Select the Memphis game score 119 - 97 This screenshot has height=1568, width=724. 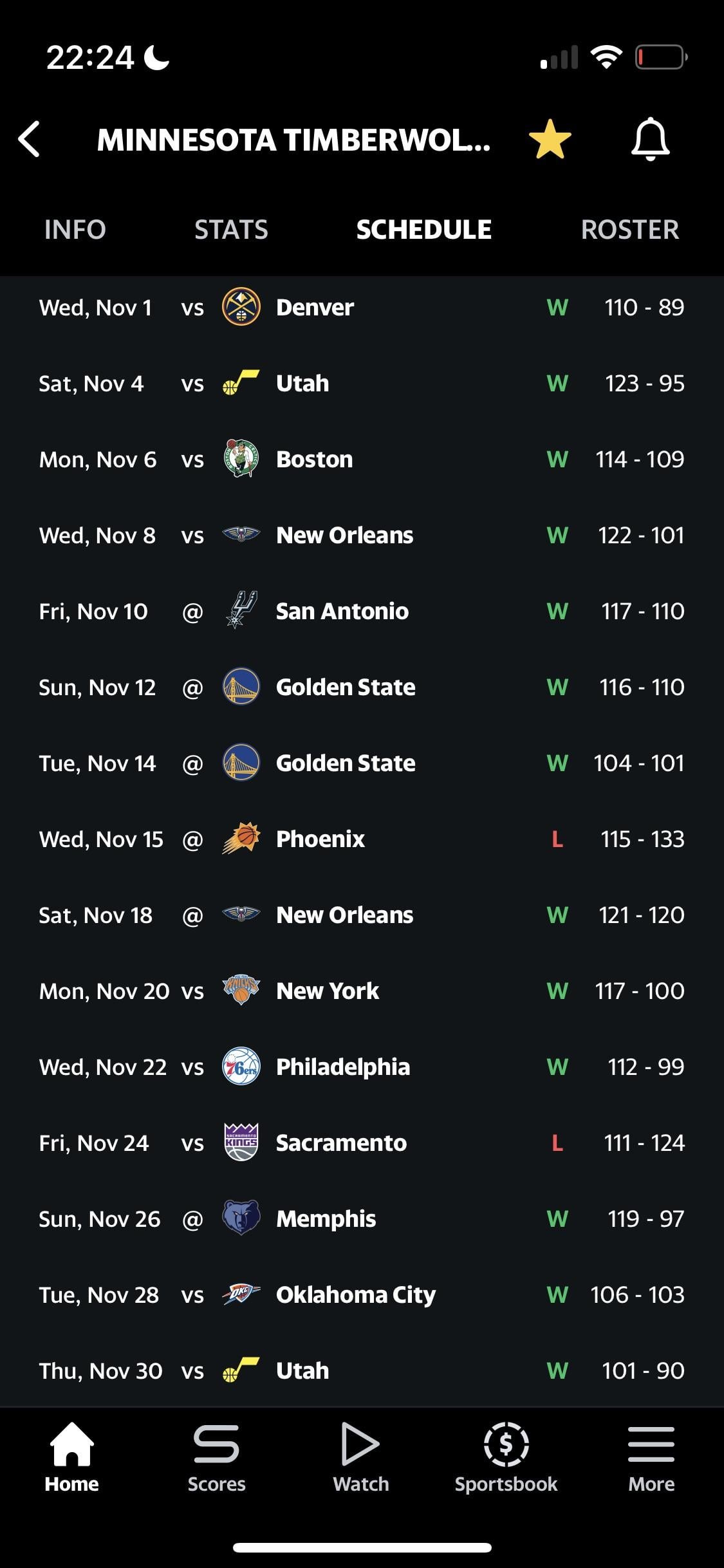645,1218
